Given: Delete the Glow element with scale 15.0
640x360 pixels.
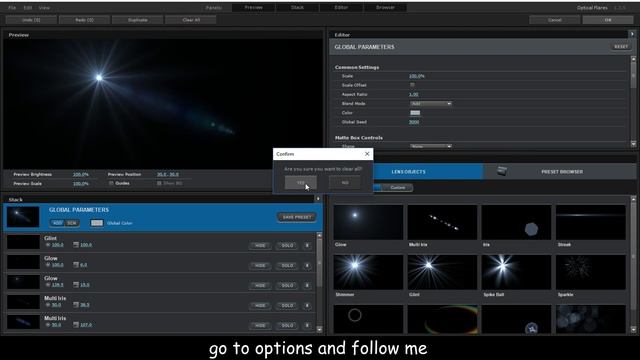Looking at the screenshot, I should (307, 285).
